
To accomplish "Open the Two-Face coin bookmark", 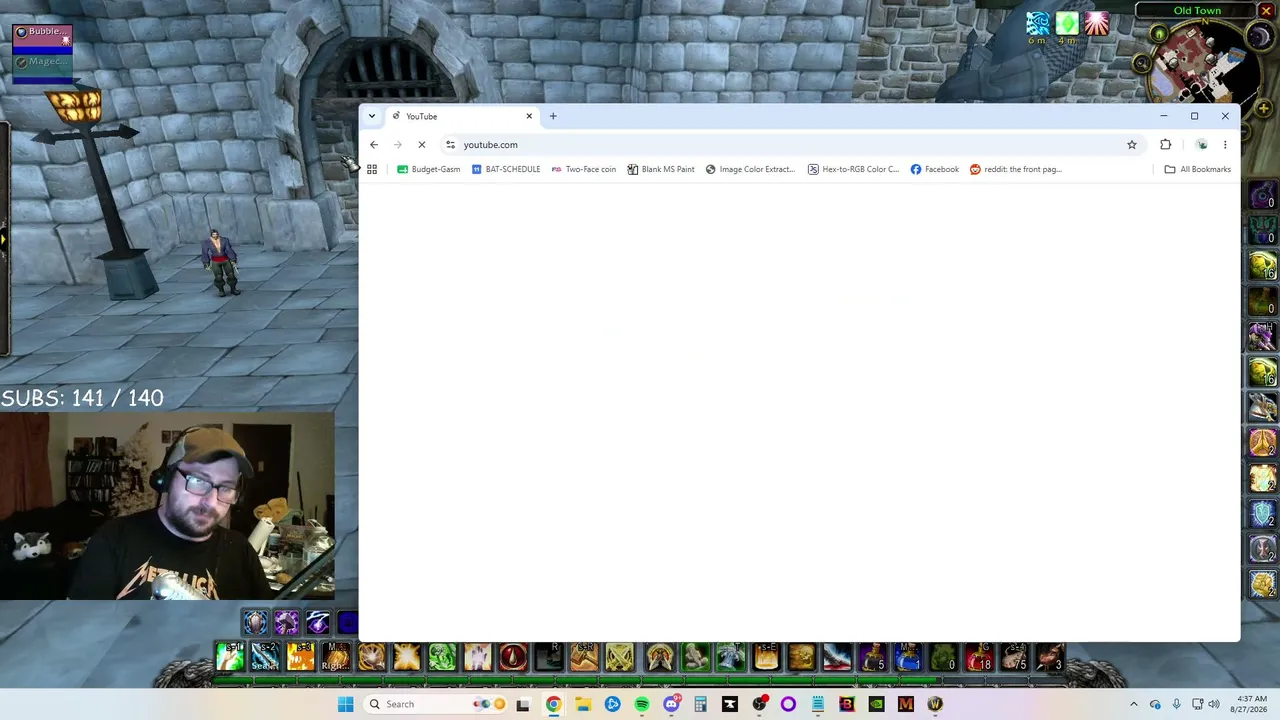I will [x=584, y=169].
